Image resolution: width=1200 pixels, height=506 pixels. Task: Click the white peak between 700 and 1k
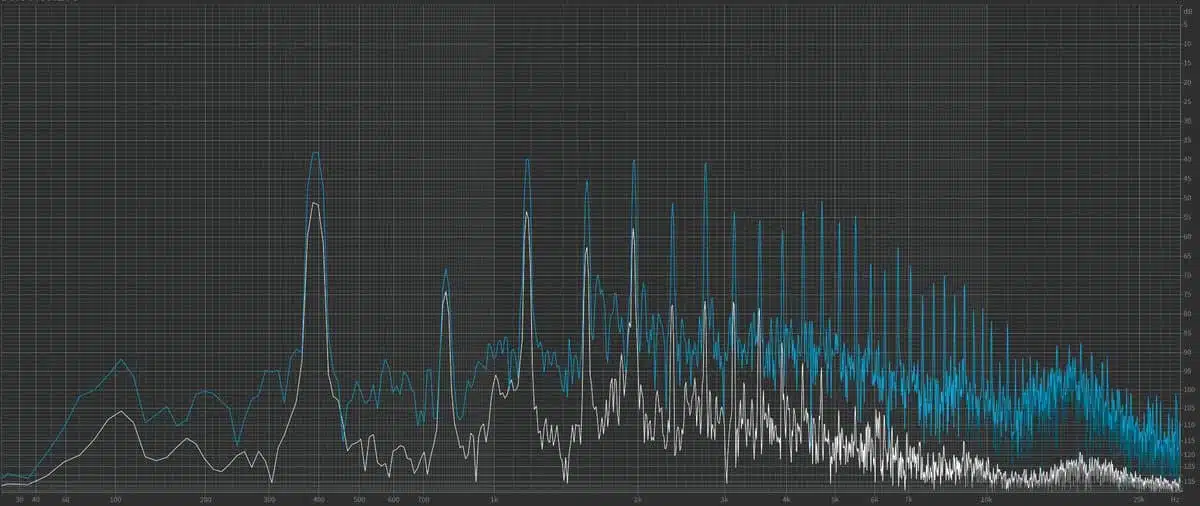tap(446, 295)
